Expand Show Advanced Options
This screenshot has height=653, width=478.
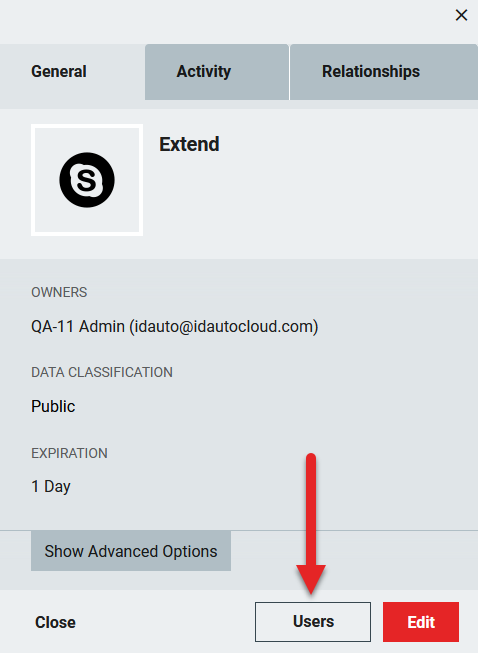pyautogui.click(x=131, y=551)
